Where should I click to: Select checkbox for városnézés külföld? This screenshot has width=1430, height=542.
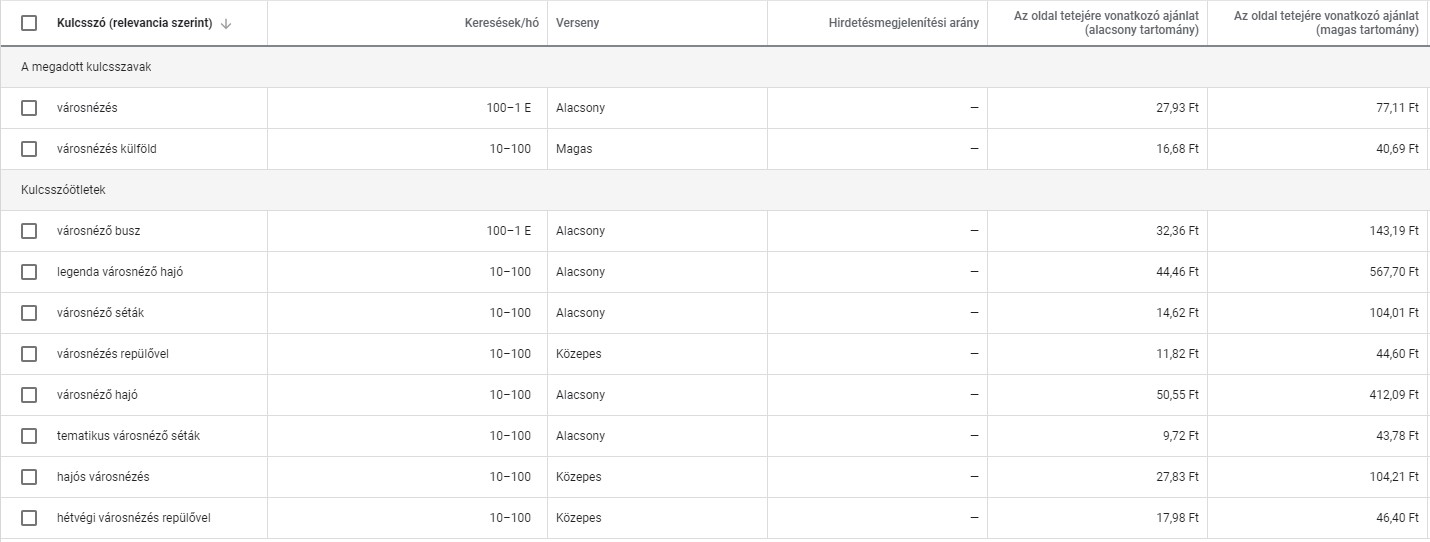(29, 149)
